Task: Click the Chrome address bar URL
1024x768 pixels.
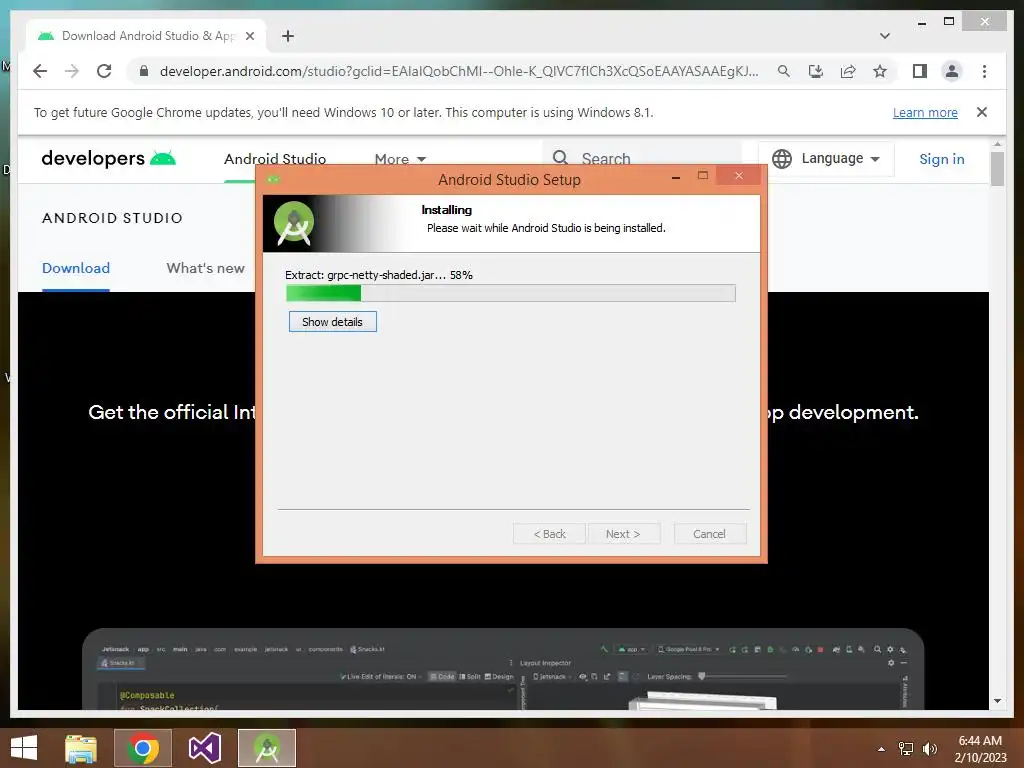Action: coord(459,71)
